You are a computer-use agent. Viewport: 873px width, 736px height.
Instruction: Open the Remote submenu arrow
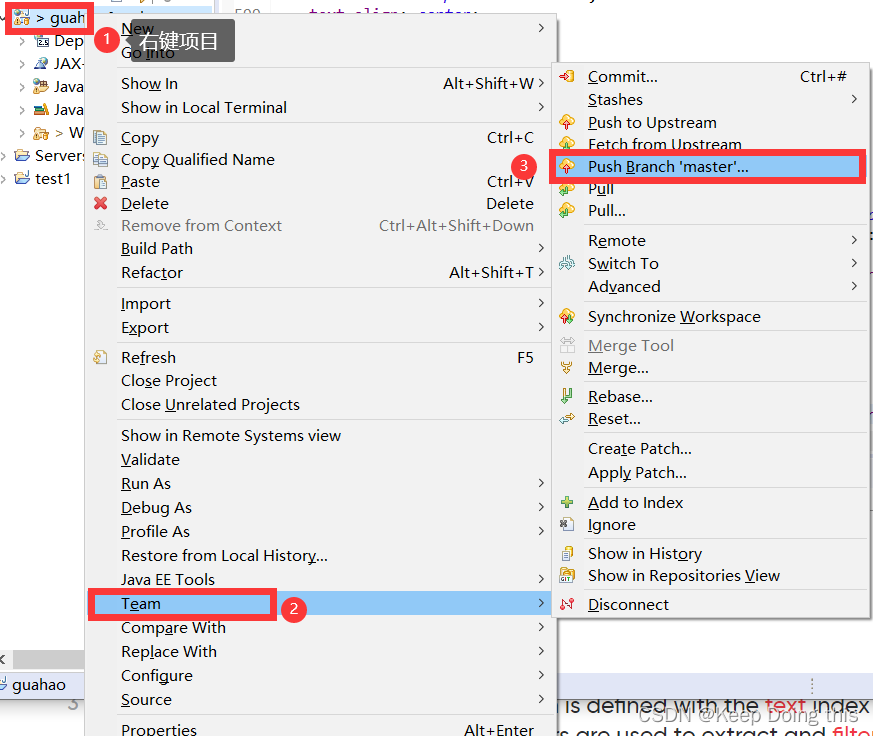(854, 240)
